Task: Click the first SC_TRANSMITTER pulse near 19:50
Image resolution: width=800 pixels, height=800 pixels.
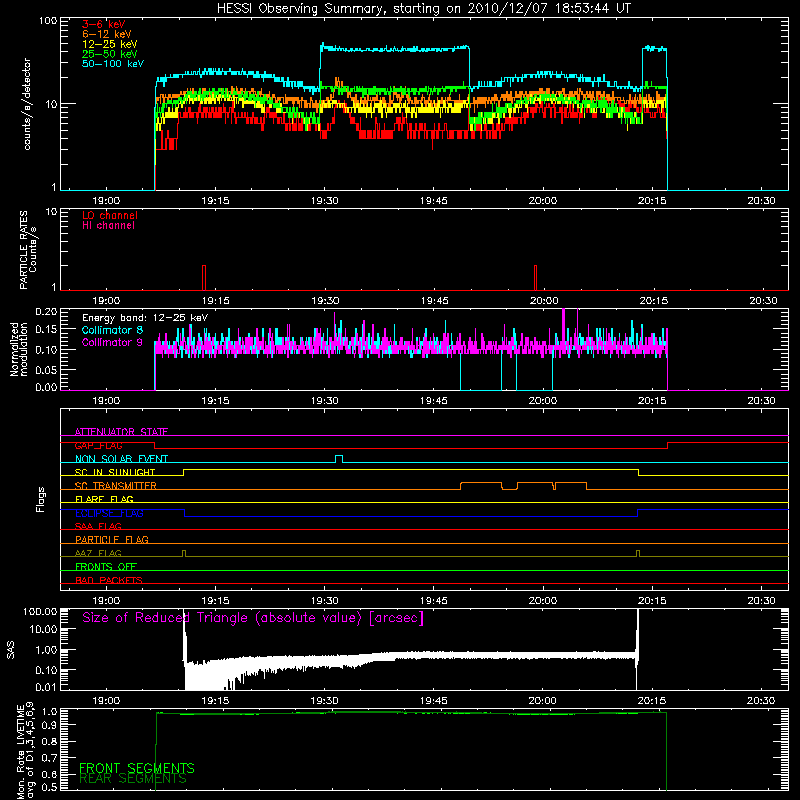Action: click(x=481, y=486)
